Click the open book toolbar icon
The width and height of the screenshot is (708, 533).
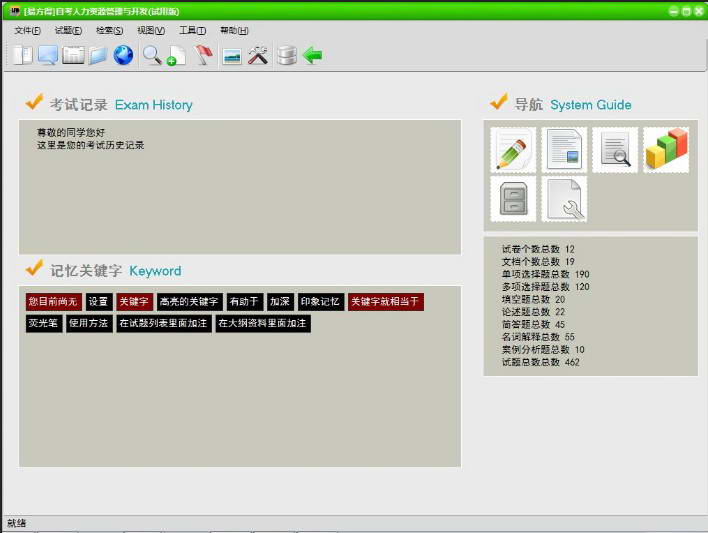(x=23, y=56)
